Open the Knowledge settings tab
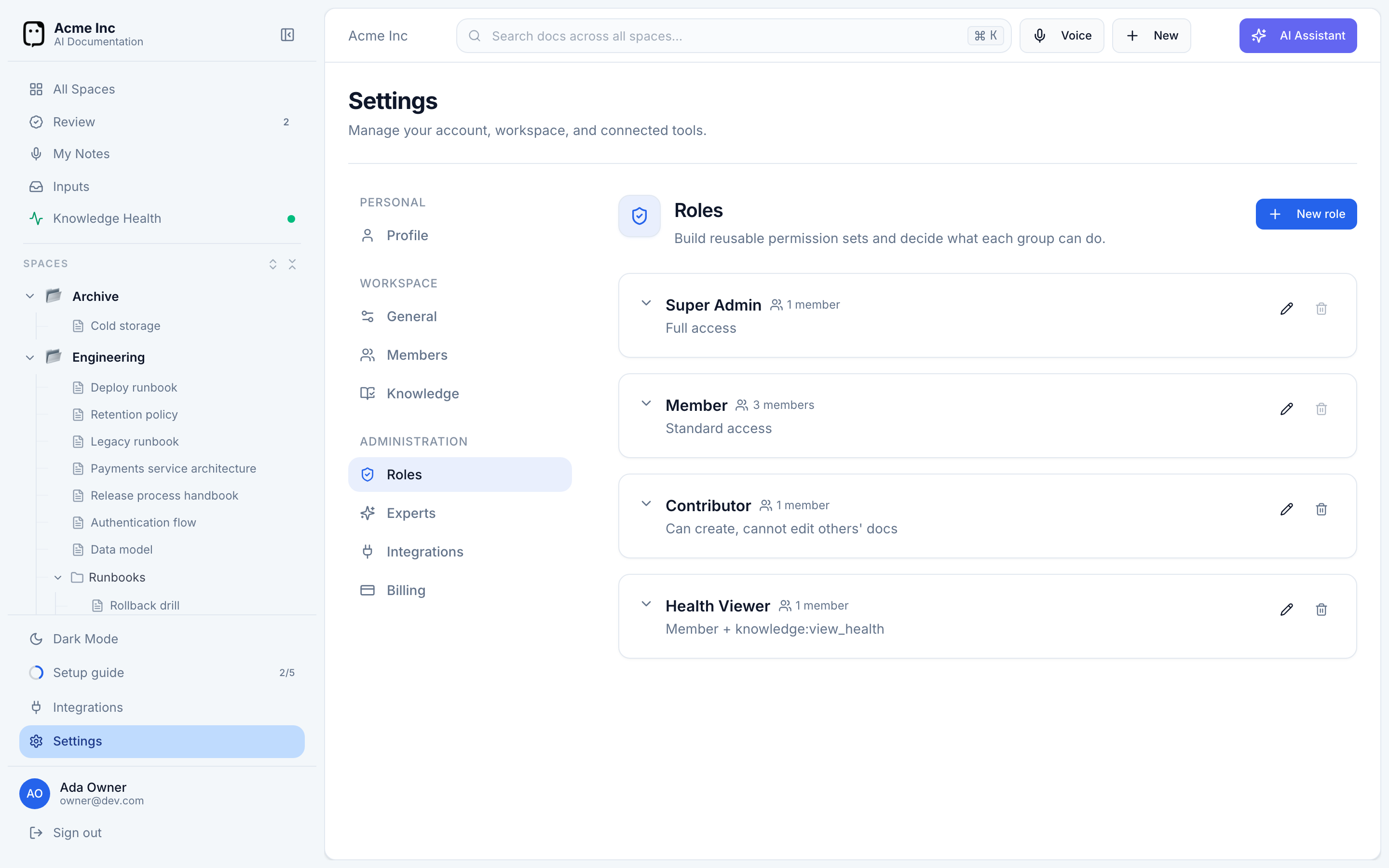This screenshot has width=1389, height=868. click(x=460, y=393)
